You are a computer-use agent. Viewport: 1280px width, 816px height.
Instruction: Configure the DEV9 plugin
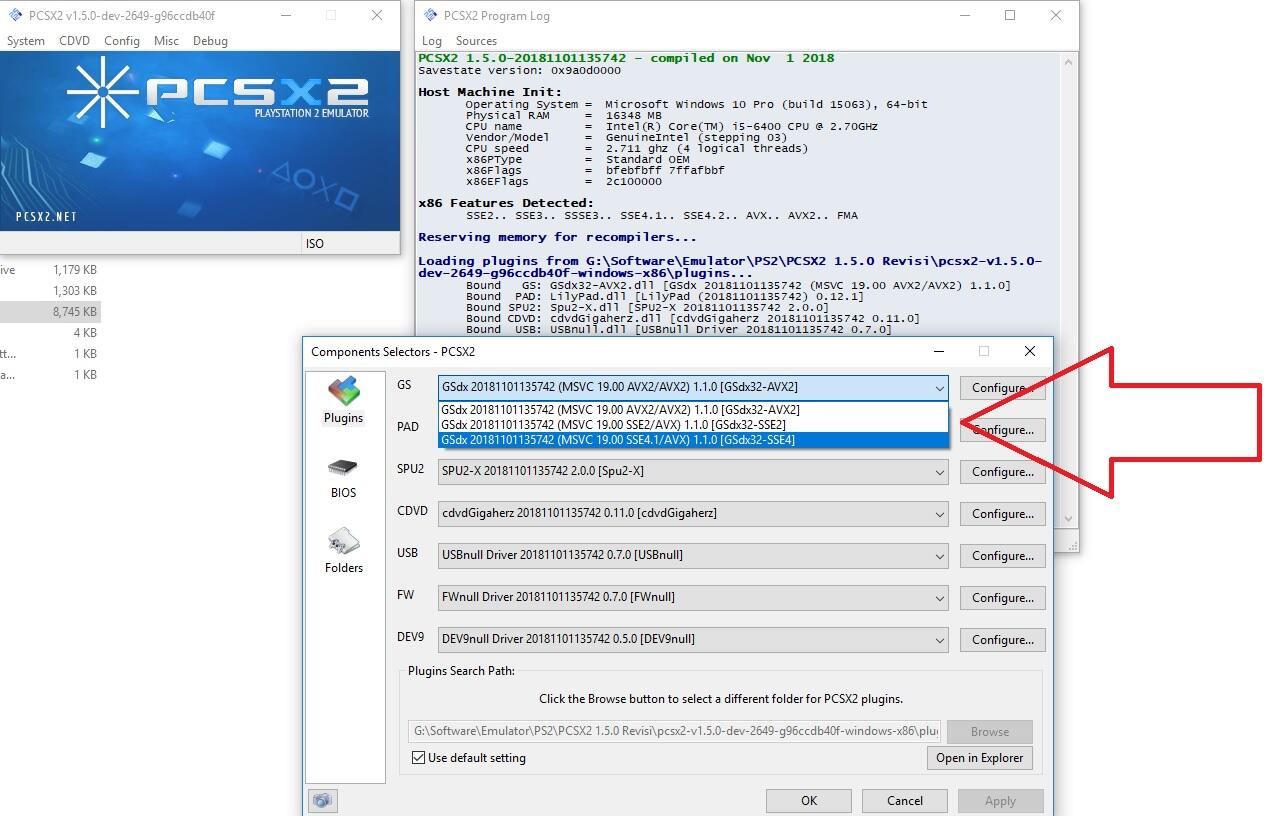(1003, 640)
